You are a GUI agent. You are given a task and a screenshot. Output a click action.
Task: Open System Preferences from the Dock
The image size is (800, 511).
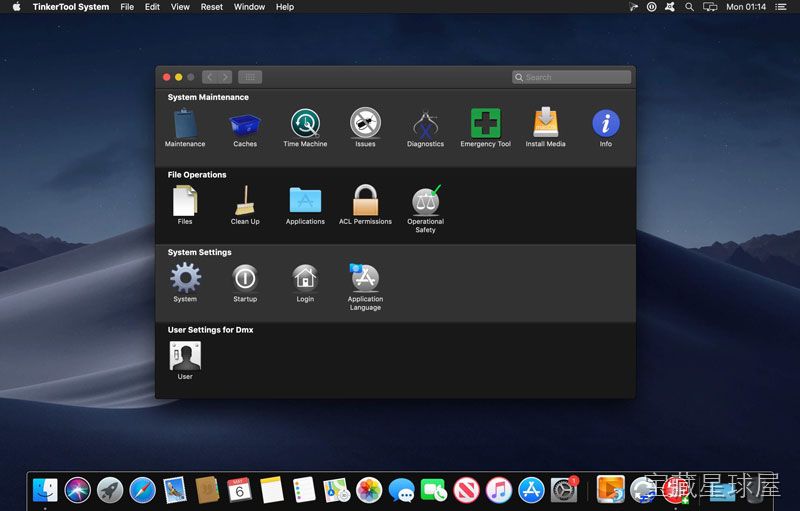[563, 490]
